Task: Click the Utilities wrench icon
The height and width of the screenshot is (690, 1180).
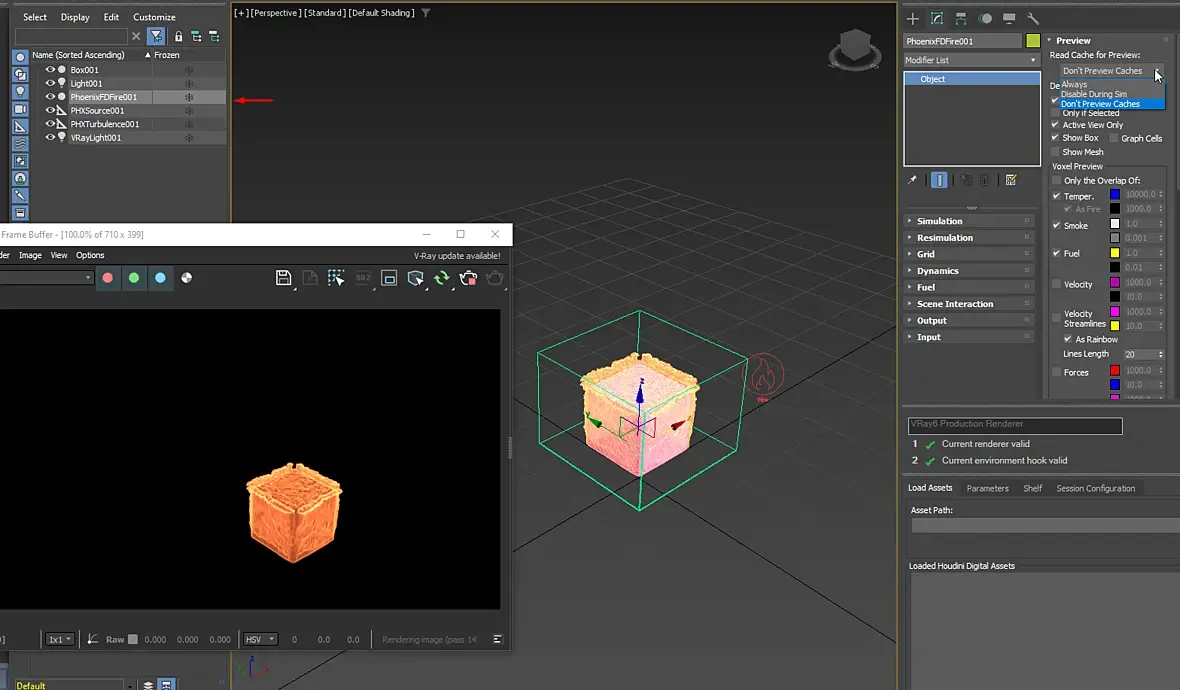Action: (x=1033, y=18)
